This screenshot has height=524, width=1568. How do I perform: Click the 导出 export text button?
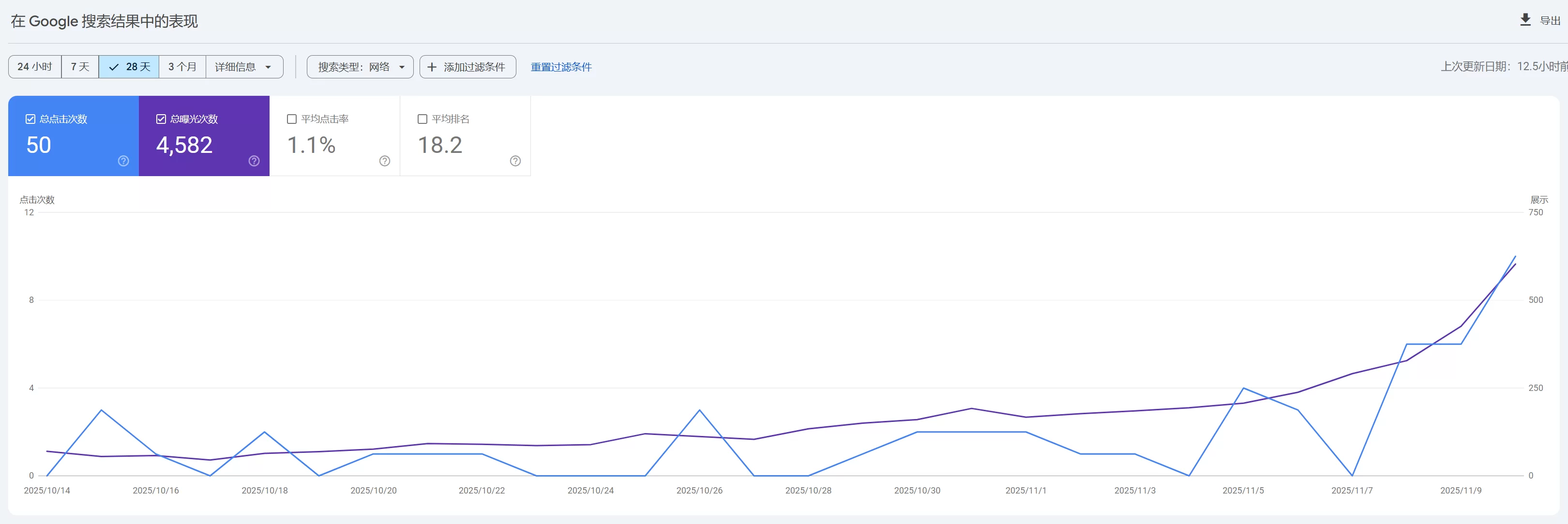click(x=1550, y=21)
